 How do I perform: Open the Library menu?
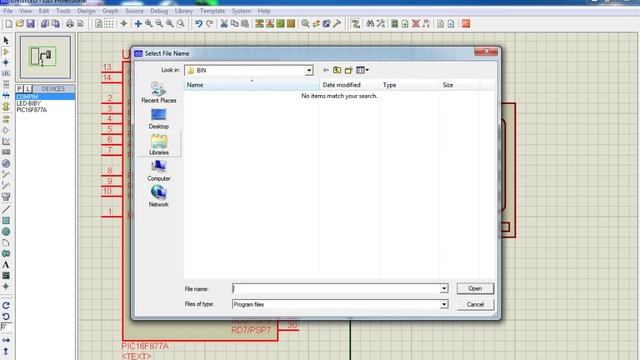point(184,11)
